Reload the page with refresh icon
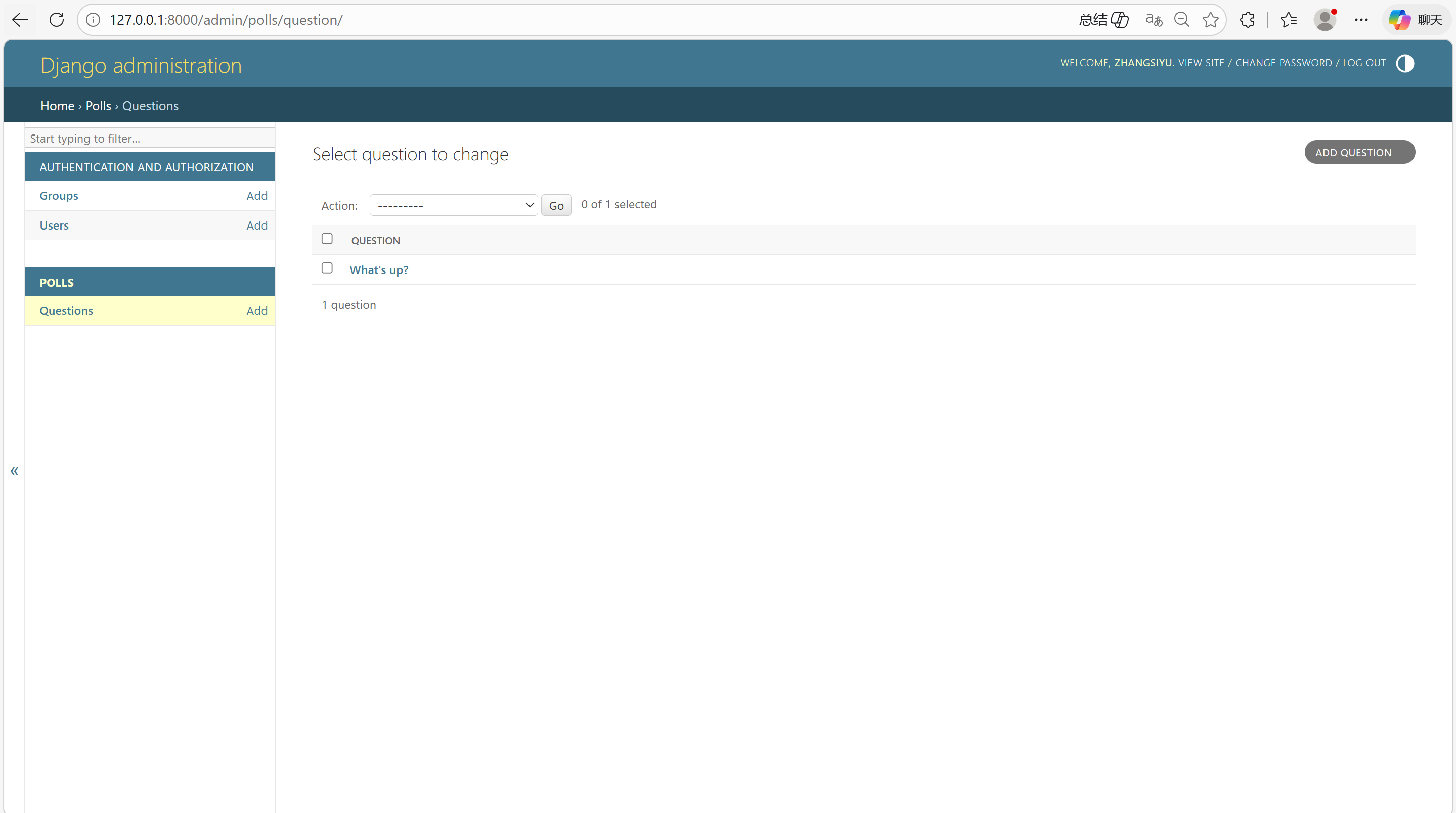The height and width of the screenshot is (813, 1456). [x=57, y=20]
